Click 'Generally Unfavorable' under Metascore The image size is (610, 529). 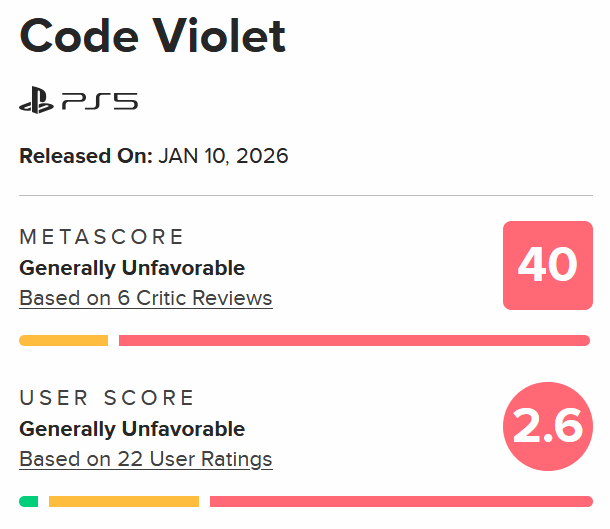tap(132, 268)
